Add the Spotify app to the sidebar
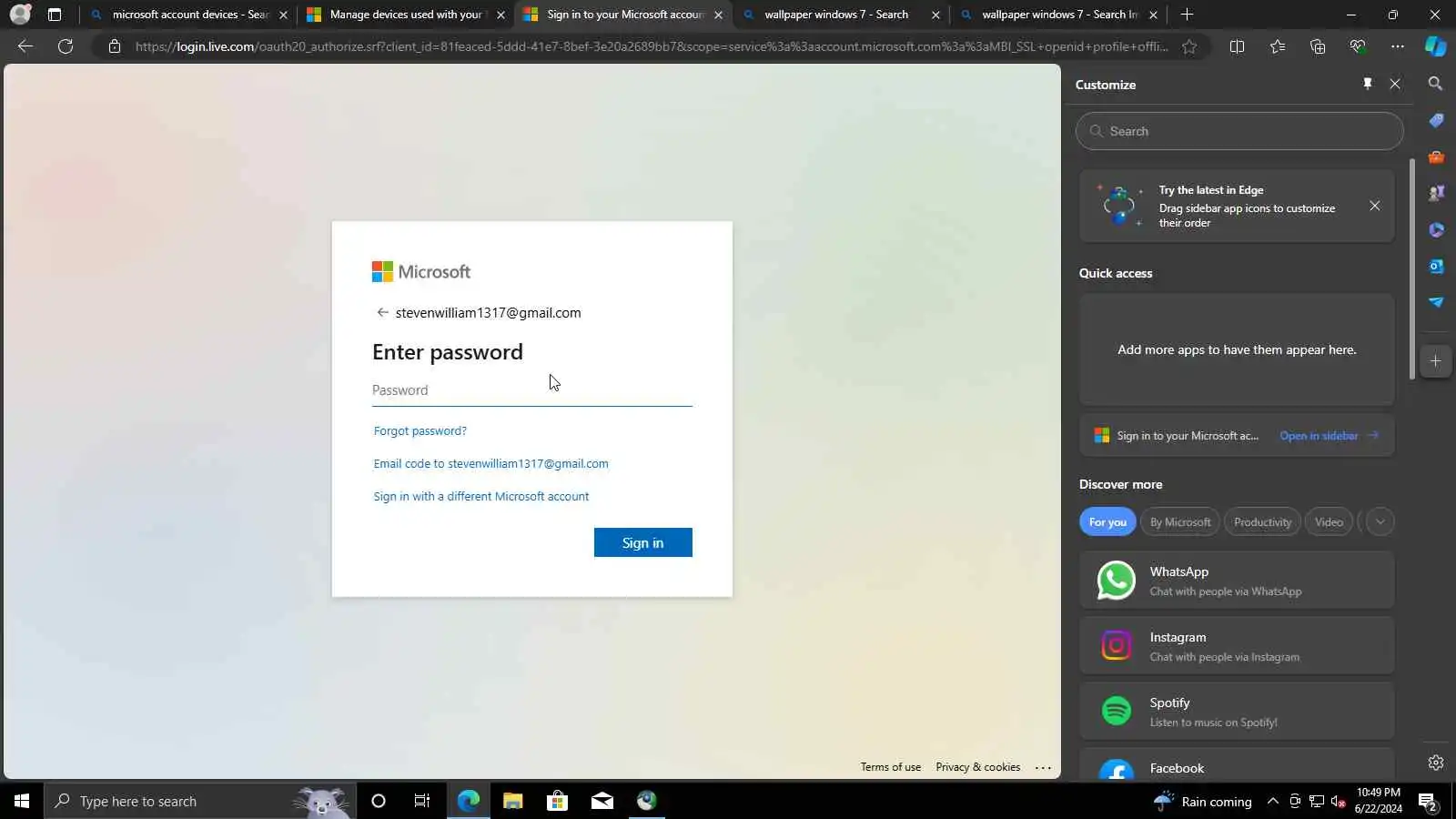Image resolution: width=1456 pixels, height=819 pixels. click(1237, 711)
